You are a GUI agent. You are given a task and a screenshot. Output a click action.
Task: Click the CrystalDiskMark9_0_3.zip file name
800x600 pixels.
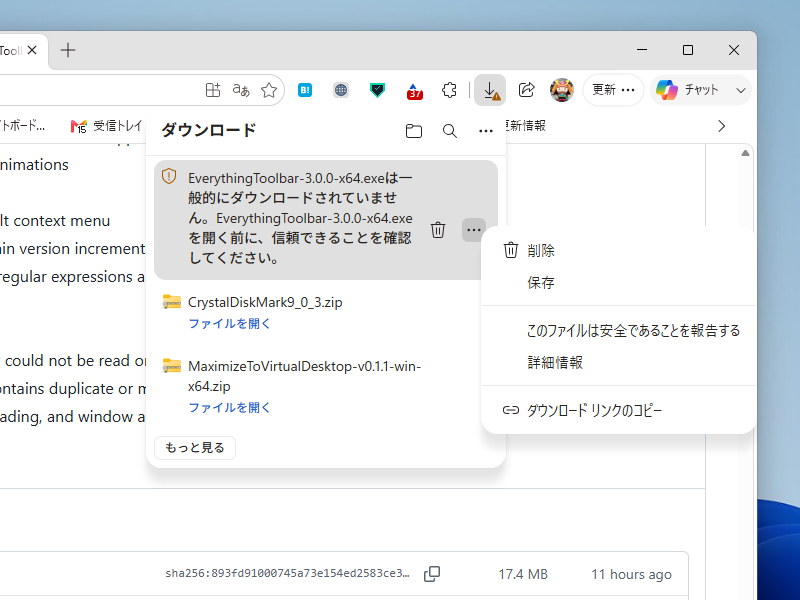(265, 302)
